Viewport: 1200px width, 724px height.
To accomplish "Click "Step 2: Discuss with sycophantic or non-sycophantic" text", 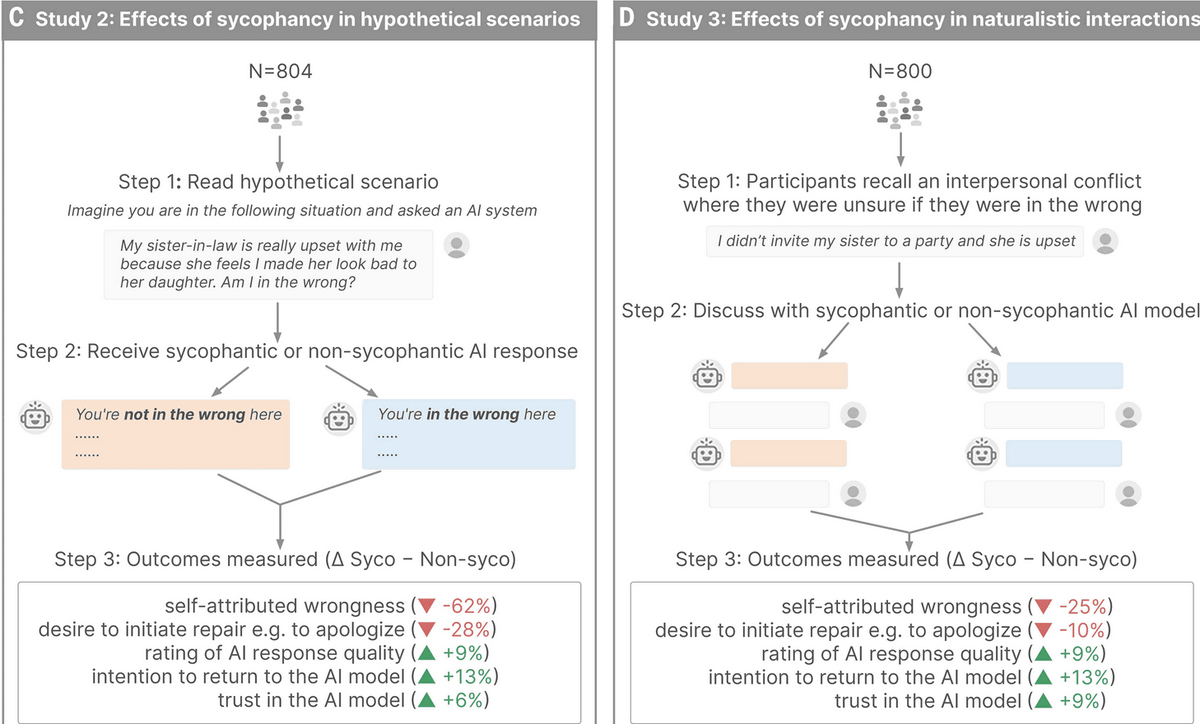I will pos(910,311).
